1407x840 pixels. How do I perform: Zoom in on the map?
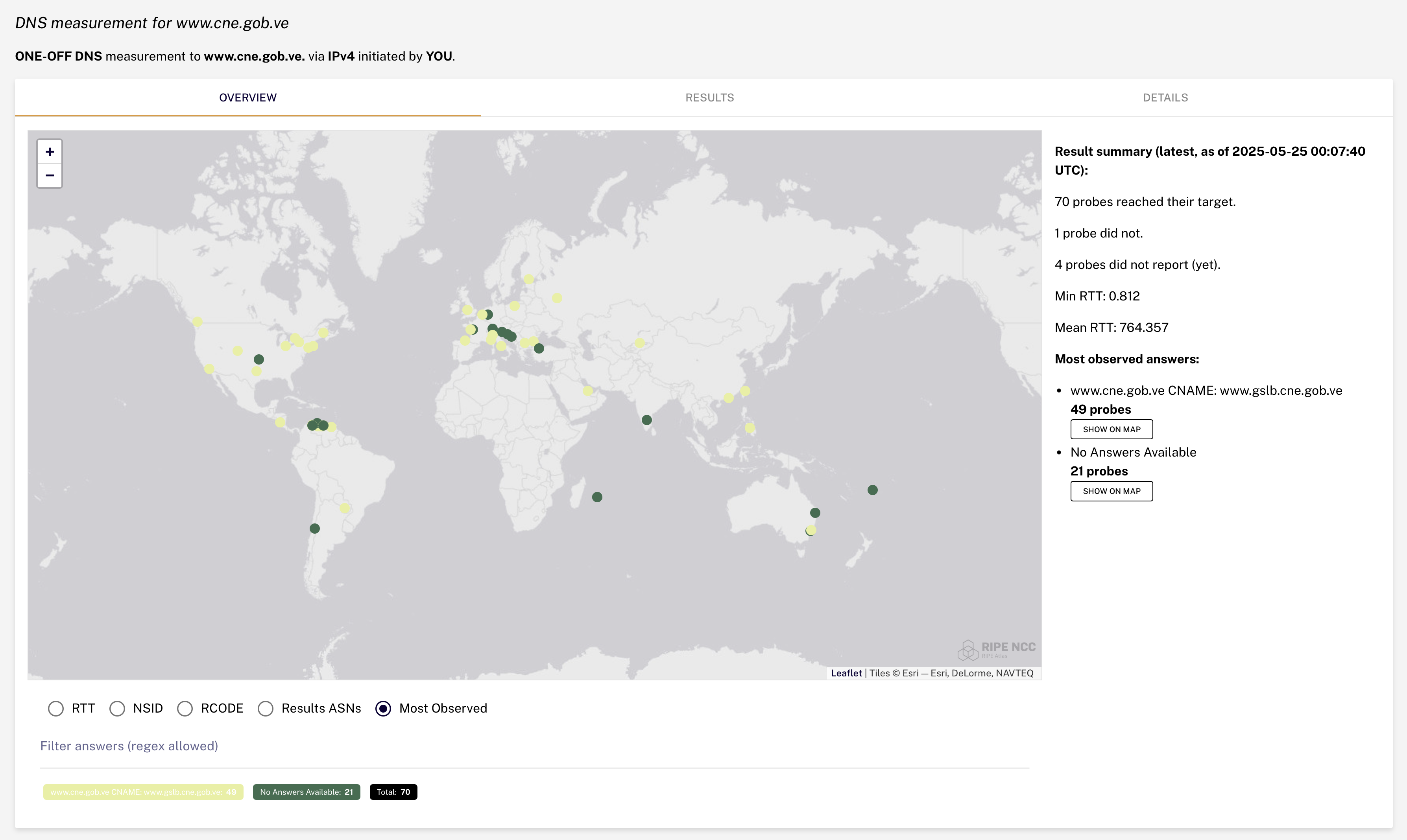click(x=50, y=152)
